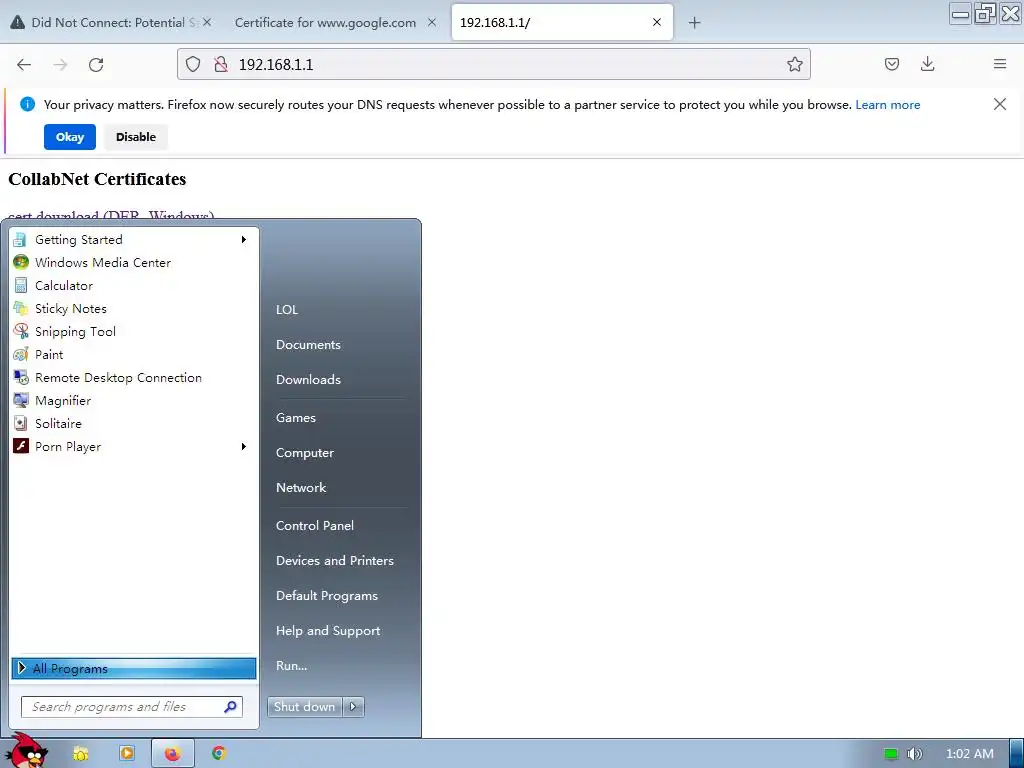Open a new tab with the plus icon
This screenshot has height=768, width=1024.
click(694, 23)
